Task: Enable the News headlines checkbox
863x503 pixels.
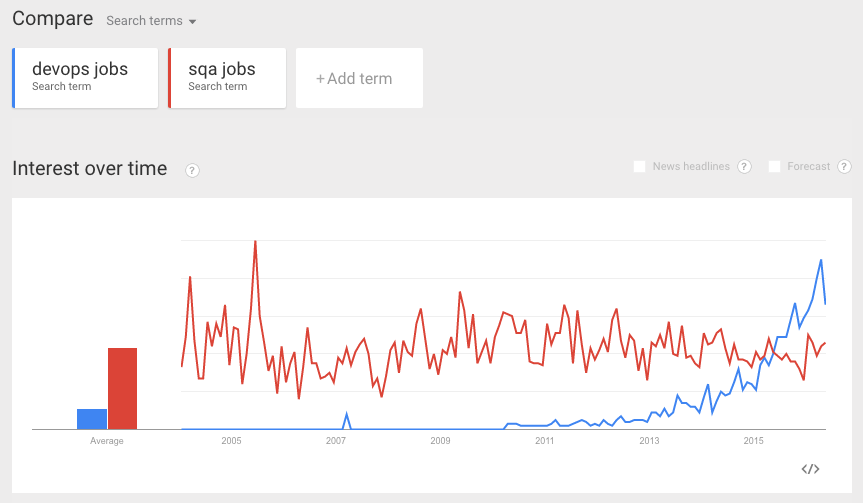Action: (639, 166)
